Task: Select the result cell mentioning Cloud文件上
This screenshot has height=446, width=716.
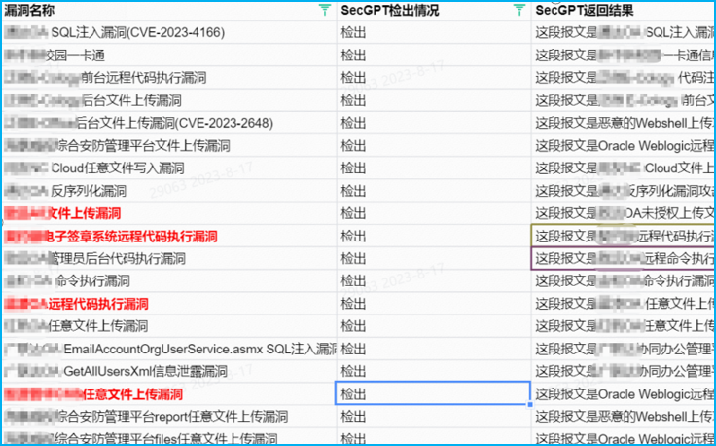Action: [623, 168]
